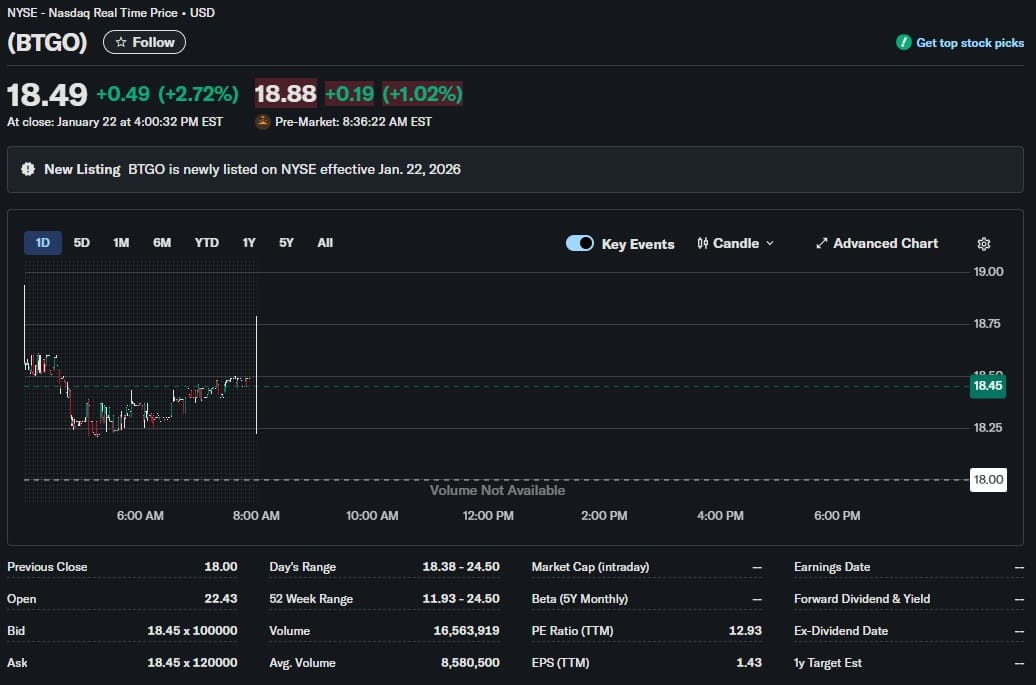The height and width of the screenshot is (685, 1036).
Task: Select the 1Y time range
Action: [x=249, y=243]
